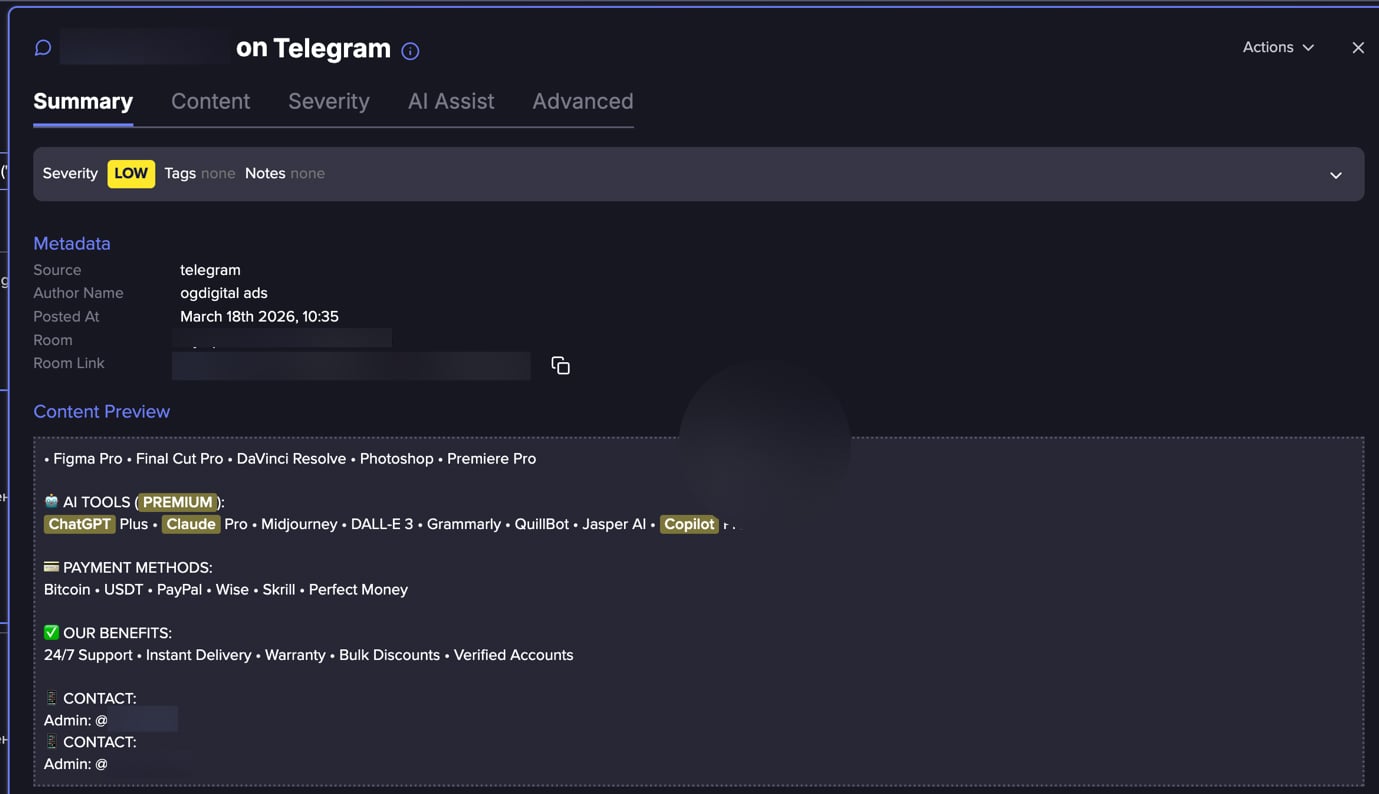Viewport: 1379px width, 794px height.
Task: Click the green checkmark beside OUR BENEFITS
Action: tap(51, 632)
